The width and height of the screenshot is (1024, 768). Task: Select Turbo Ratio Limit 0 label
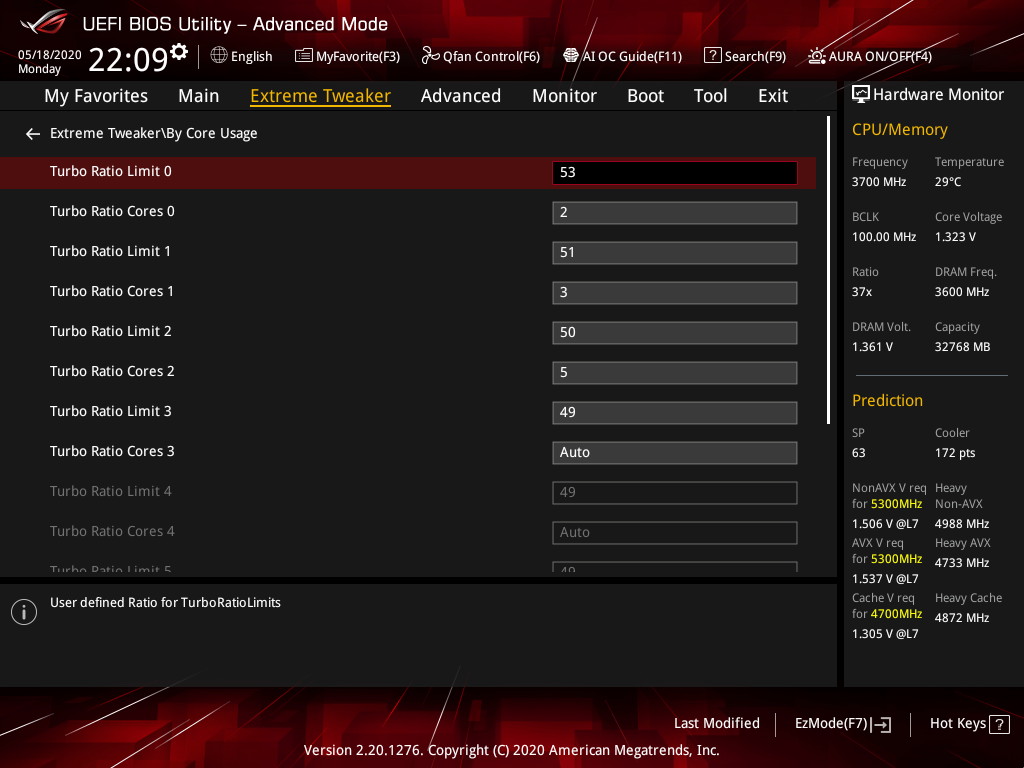(110, 171)
